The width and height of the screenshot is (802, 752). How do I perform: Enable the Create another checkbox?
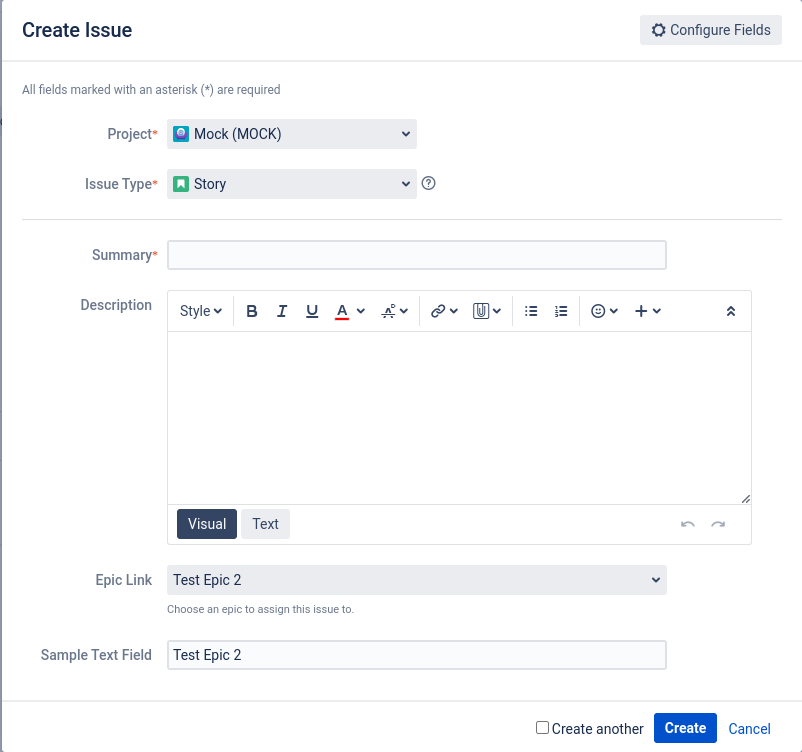pos(542,727)
